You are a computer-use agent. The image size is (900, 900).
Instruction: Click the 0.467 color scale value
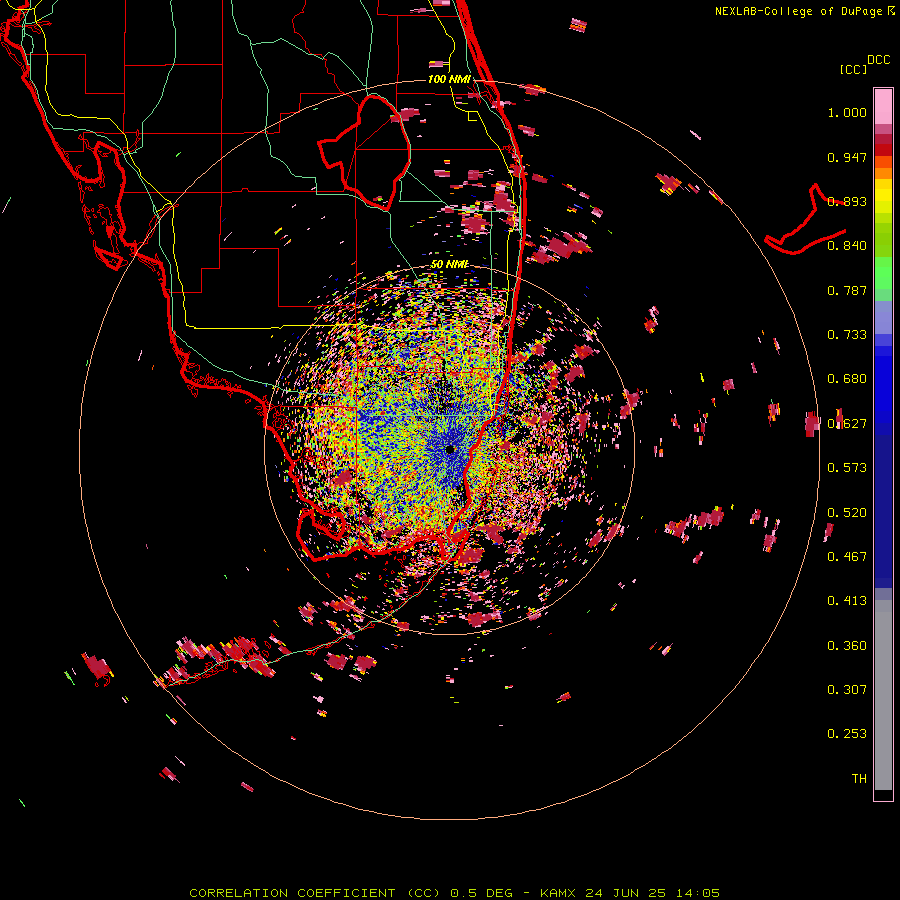(847, 557)
